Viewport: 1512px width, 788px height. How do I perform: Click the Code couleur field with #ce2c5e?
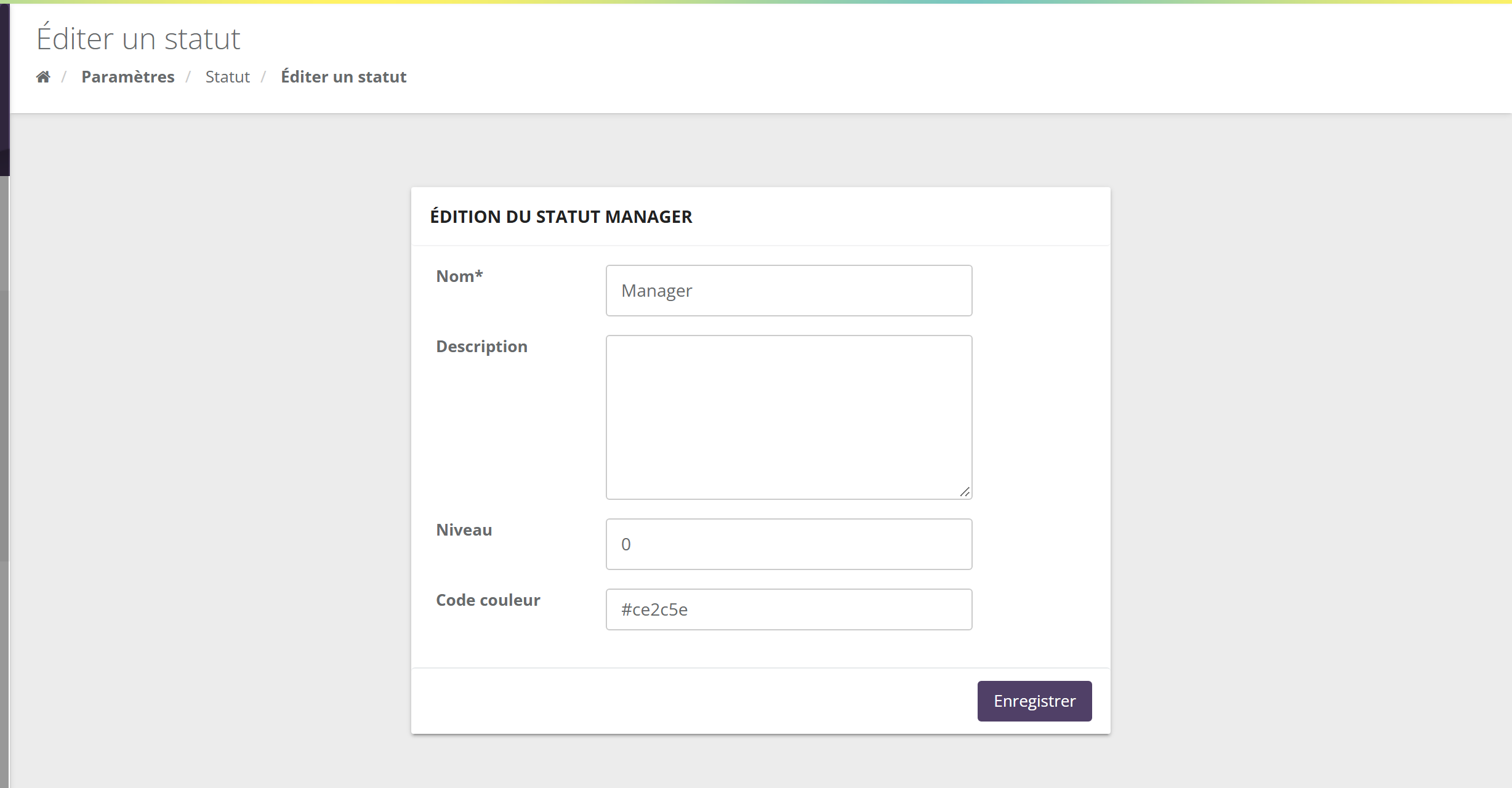(789, 609)
